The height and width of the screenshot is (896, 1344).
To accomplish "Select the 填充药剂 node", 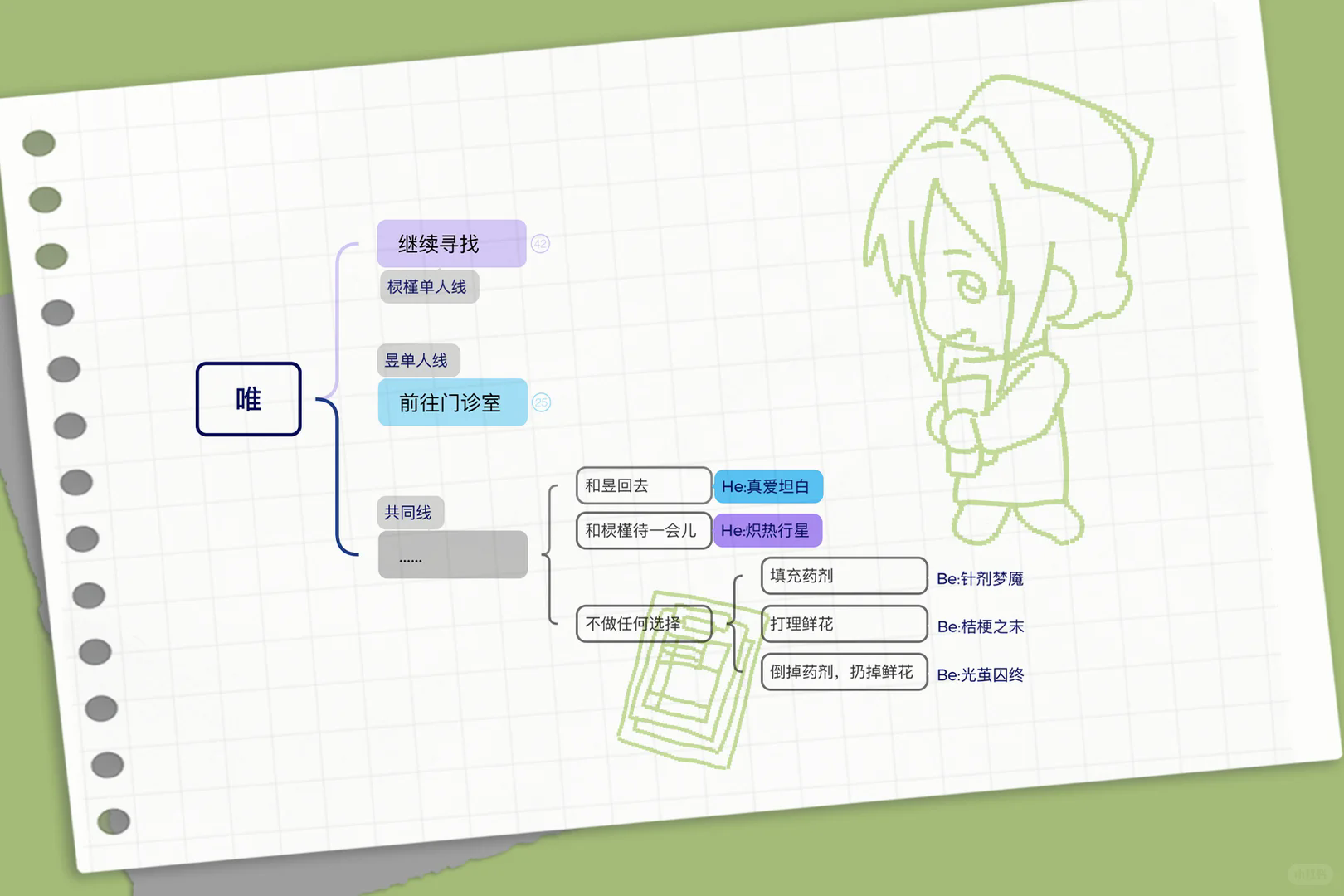I will (843, 576).
